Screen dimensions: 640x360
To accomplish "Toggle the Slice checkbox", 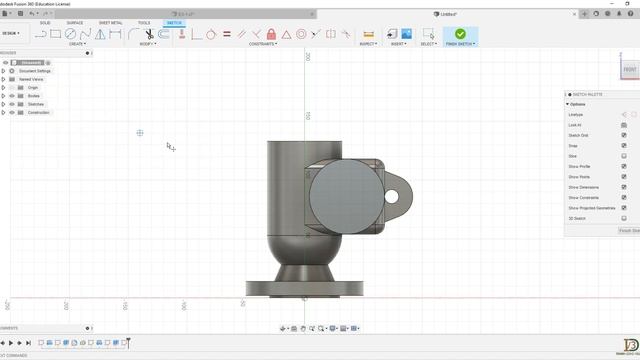I will (624, 156).
